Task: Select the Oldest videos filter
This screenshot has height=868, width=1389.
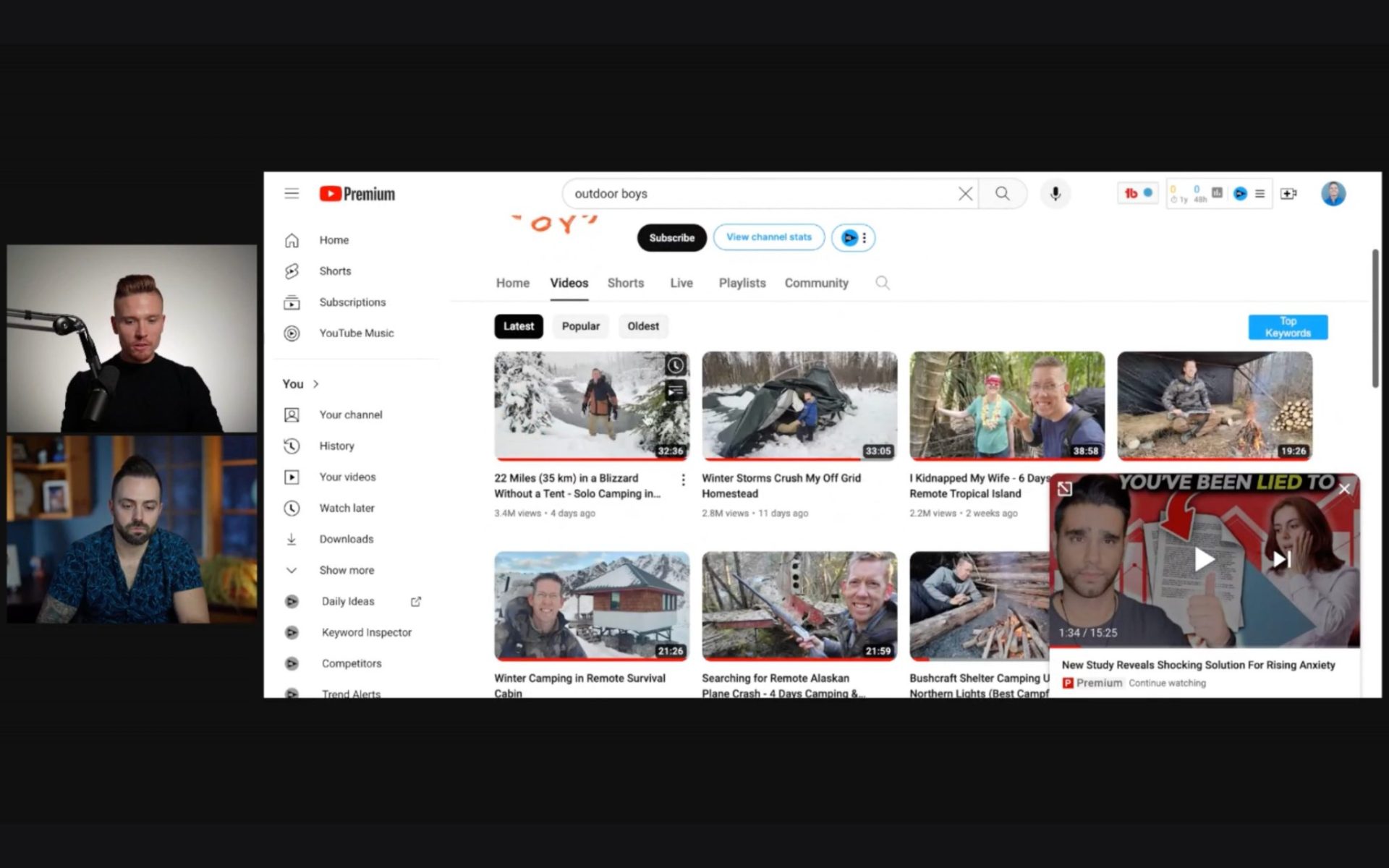Action: 642,325
